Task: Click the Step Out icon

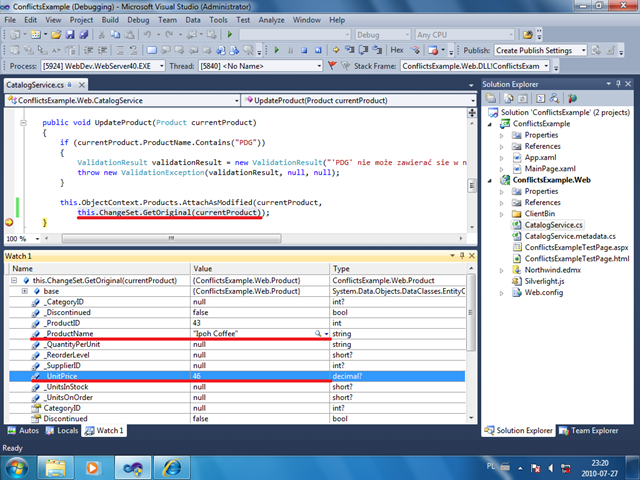Action: tap(377, 50)
